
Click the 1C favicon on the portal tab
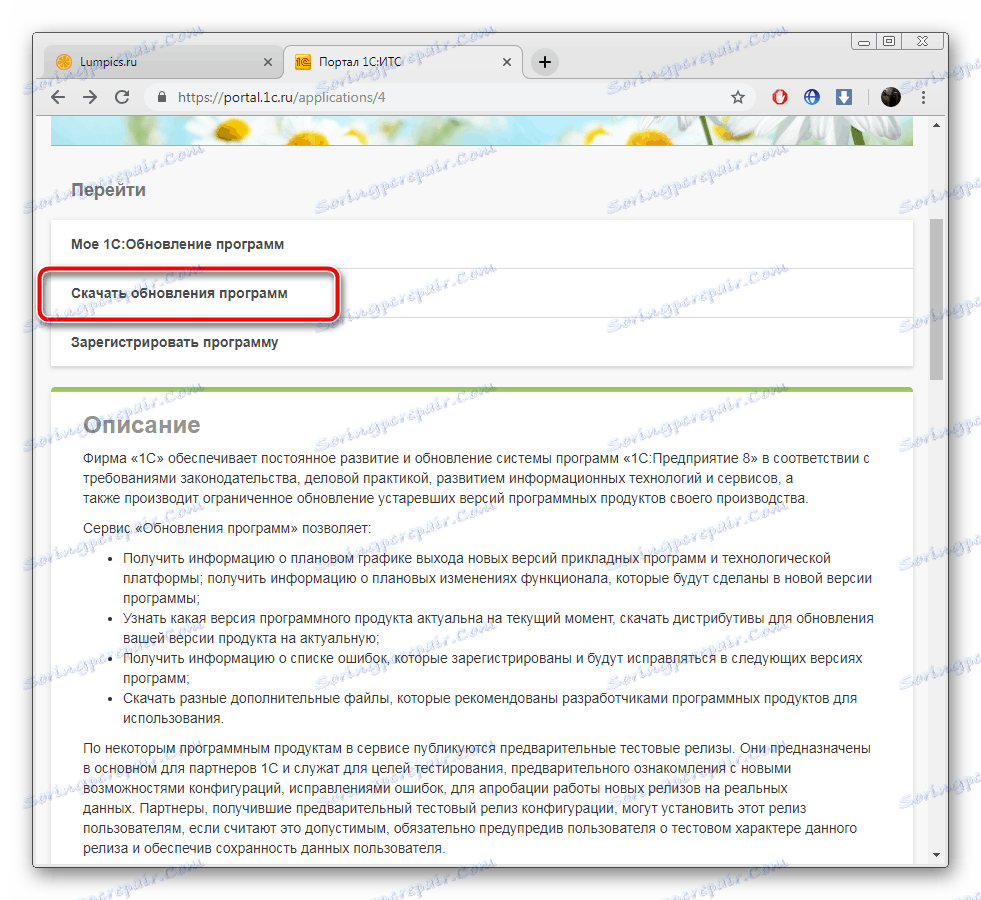(x=303, y=62)
